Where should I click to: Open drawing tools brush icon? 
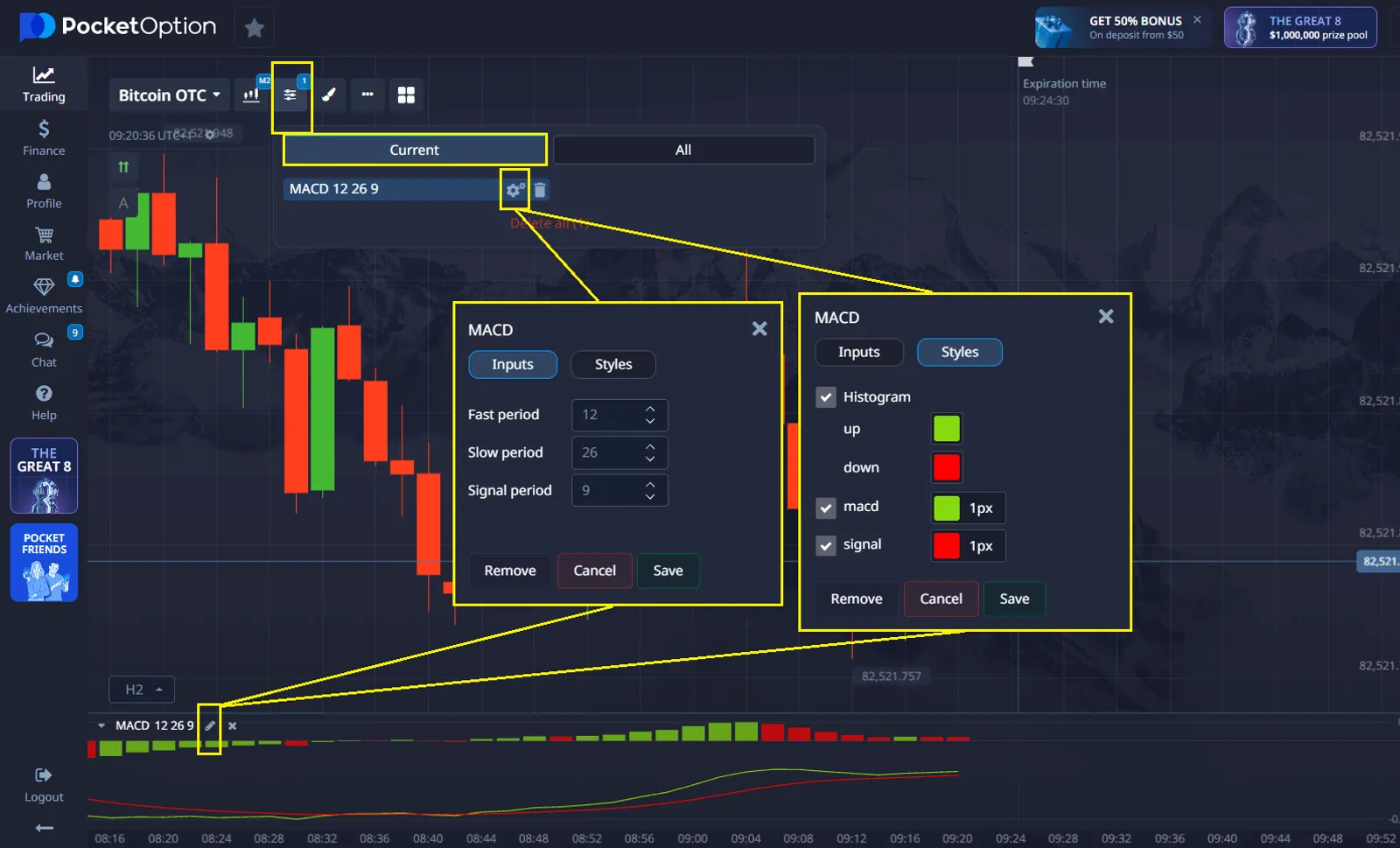tap(329, 95)
